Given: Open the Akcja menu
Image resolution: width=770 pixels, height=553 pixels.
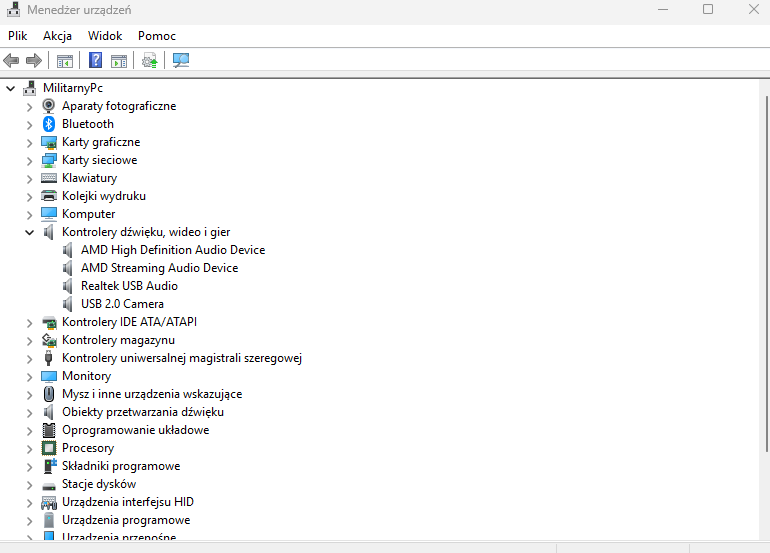Looking at the screenshot, I should (57, 35).
